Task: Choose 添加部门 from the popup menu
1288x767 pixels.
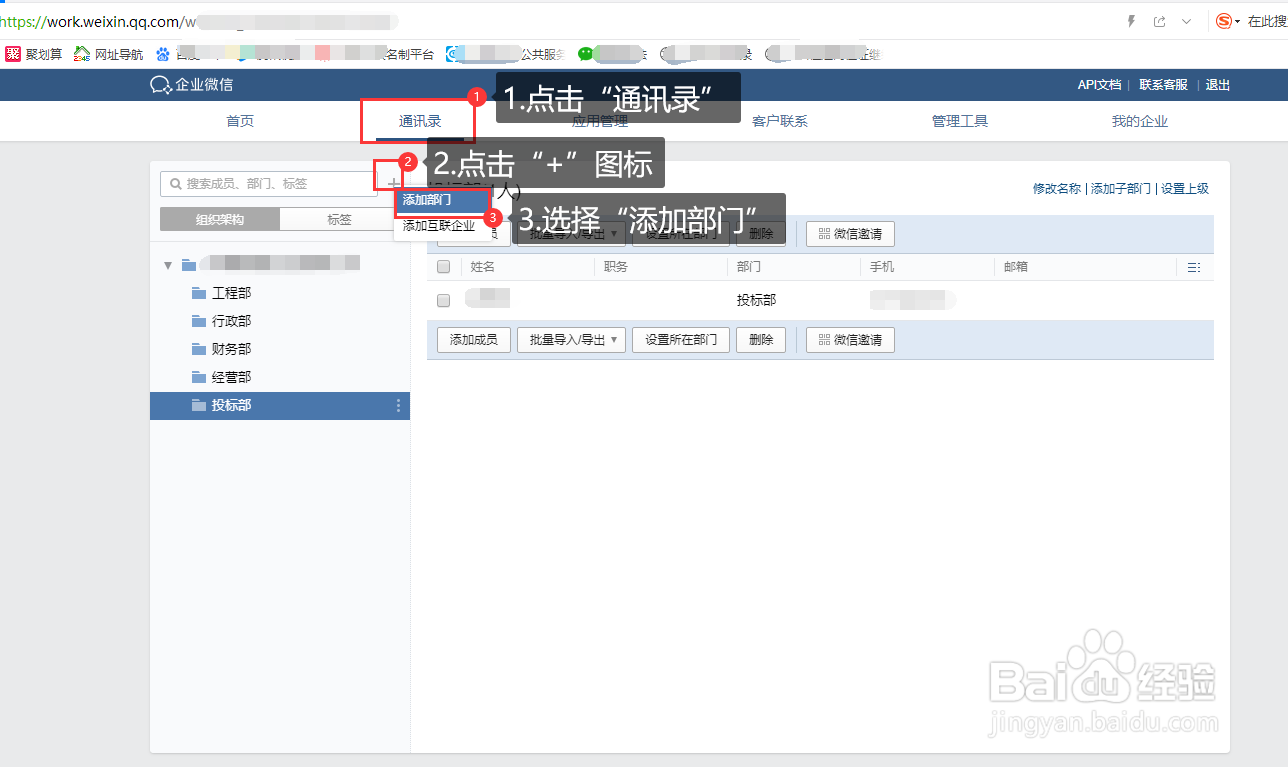Action: pyautogui.click(x=443, y=200)
